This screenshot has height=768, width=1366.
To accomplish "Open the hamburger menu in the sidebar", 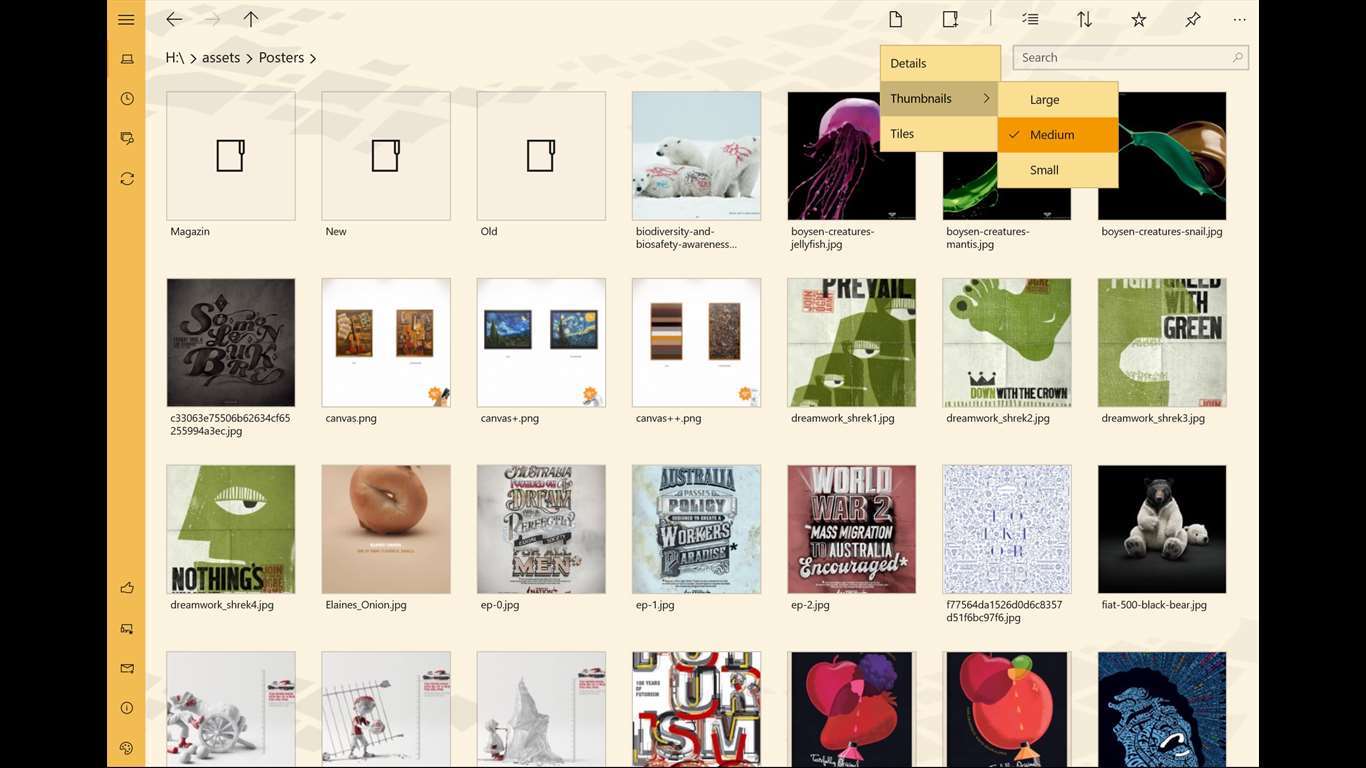I will pos(126,19).
